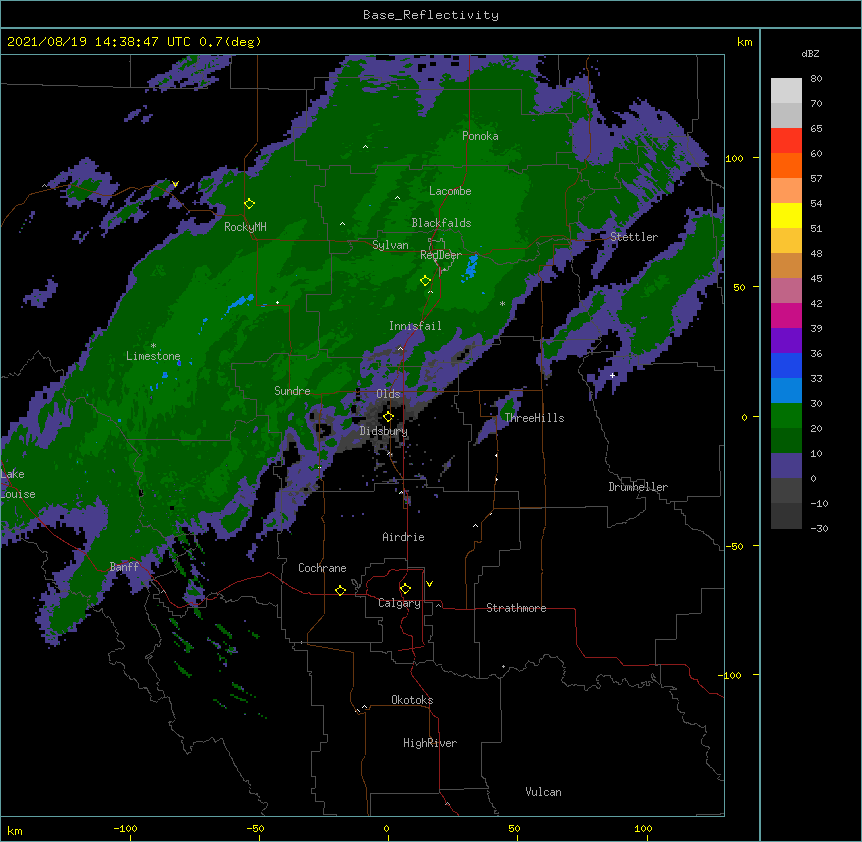Click the Okotoks town label
The height and width of the screenshot is (842, 862).
coord(412,700)
